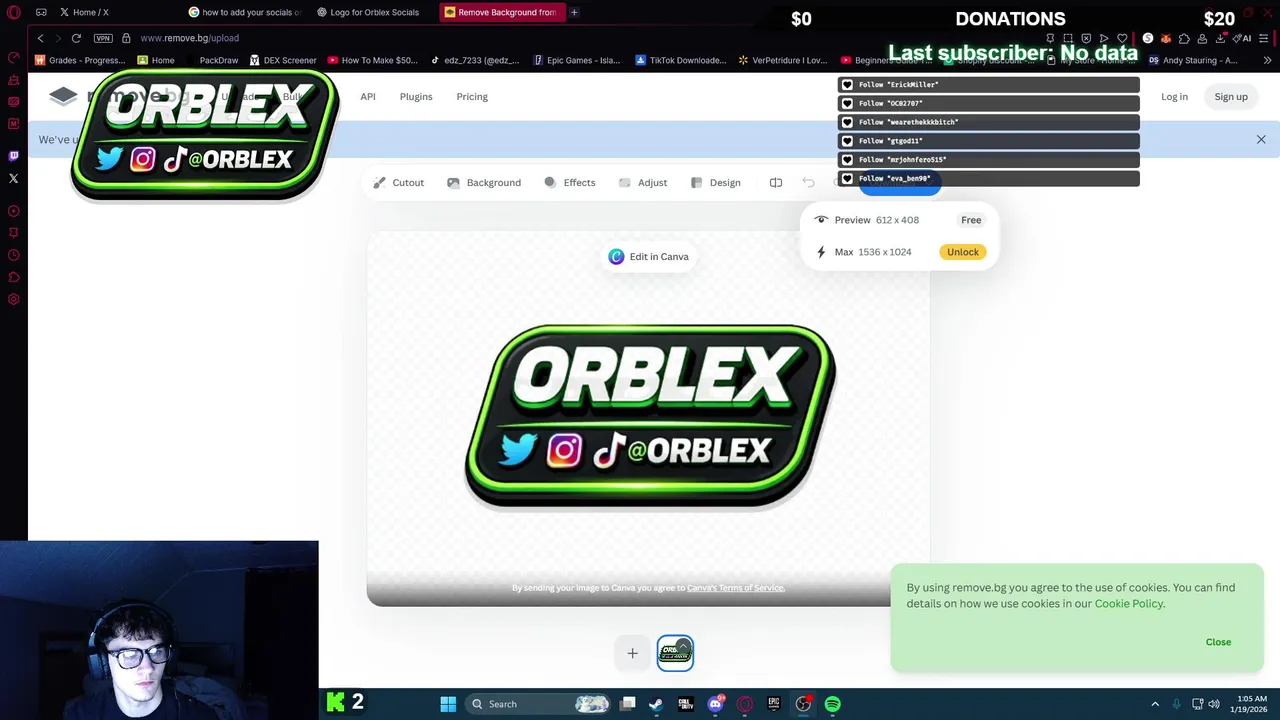Viewport: 1280px width, 720px height.
Task: Open Call of Duty from the taskbar
Action: pos(685,704)
